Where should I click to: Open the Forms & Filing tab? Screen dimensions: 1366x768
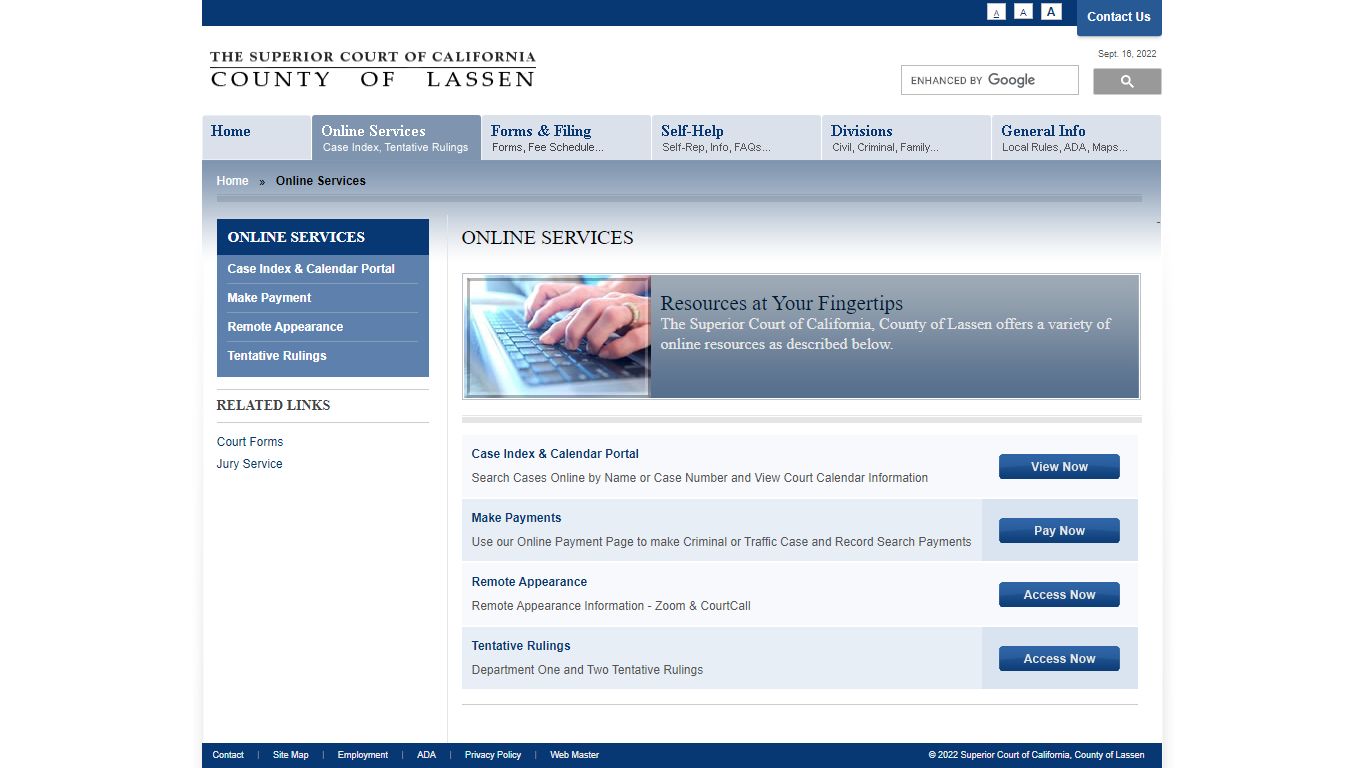point(566,137)
